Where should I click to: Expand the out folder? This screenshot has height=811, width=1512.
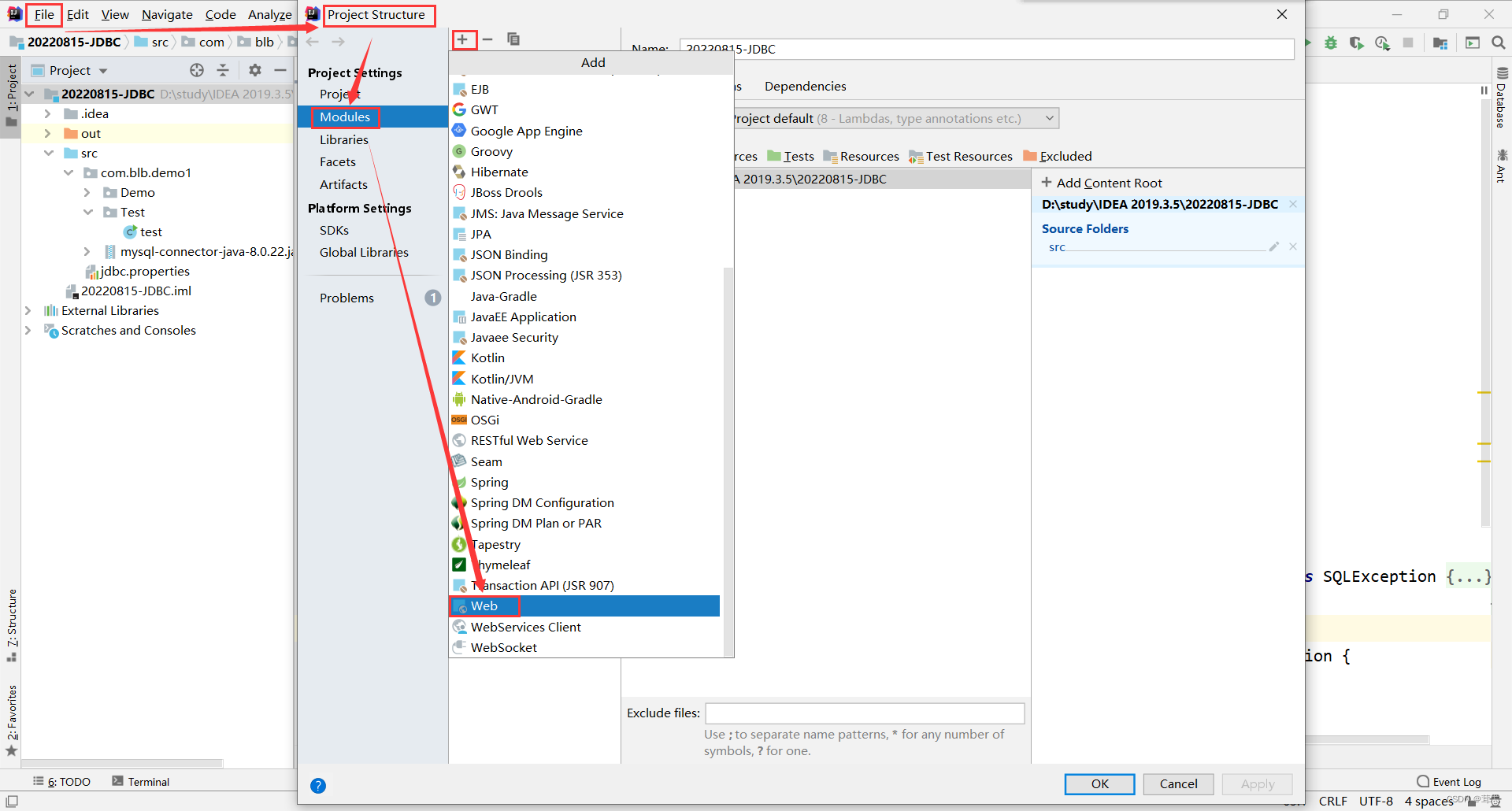(x=47, y=133)
